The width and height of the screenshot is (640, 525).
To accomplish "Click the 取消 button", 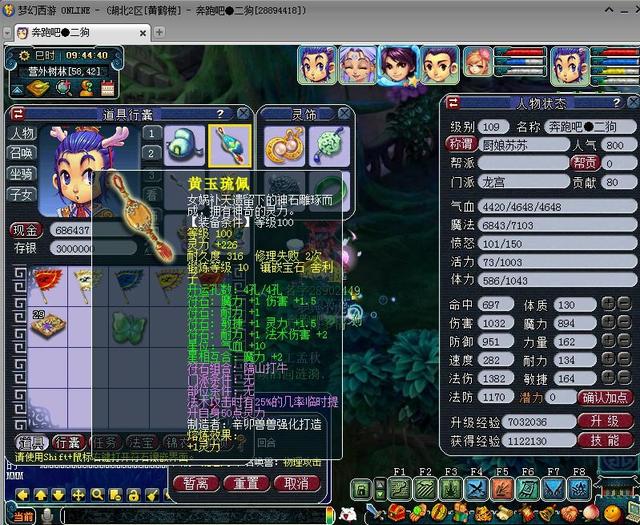I will point(297,484).
